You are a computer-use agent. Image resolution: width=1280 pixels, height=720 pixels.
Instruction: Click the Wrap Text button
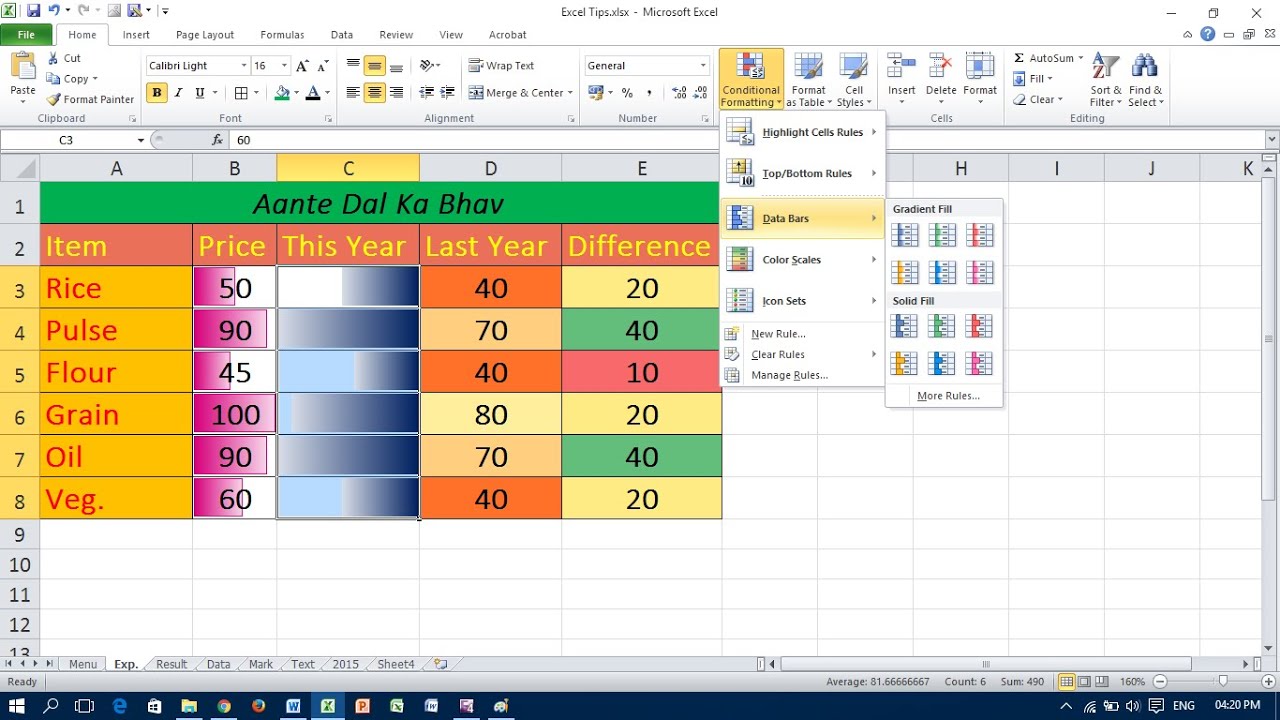pos(501,65)
